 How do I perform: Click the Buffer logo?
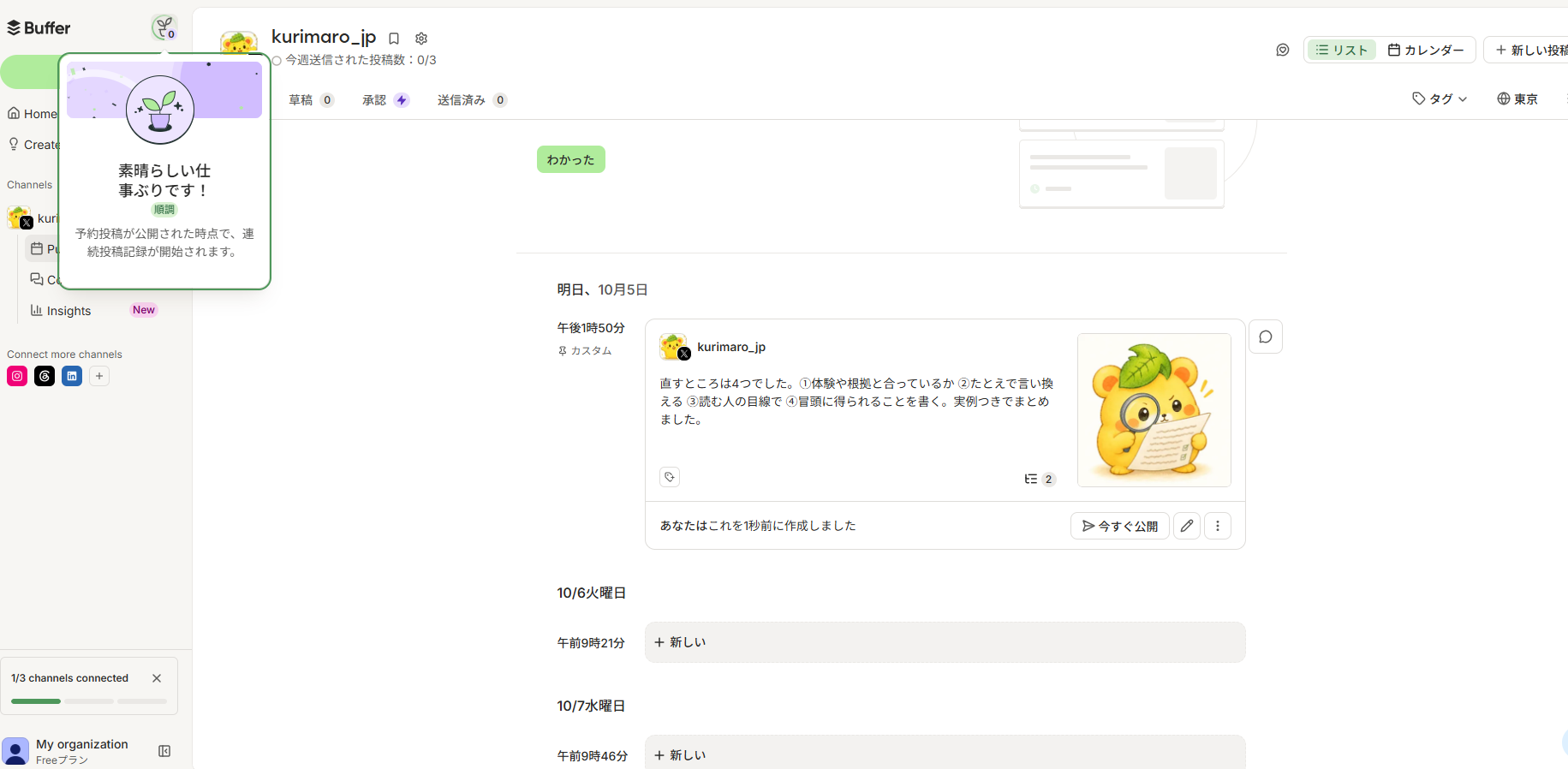[x=39, y=28]
